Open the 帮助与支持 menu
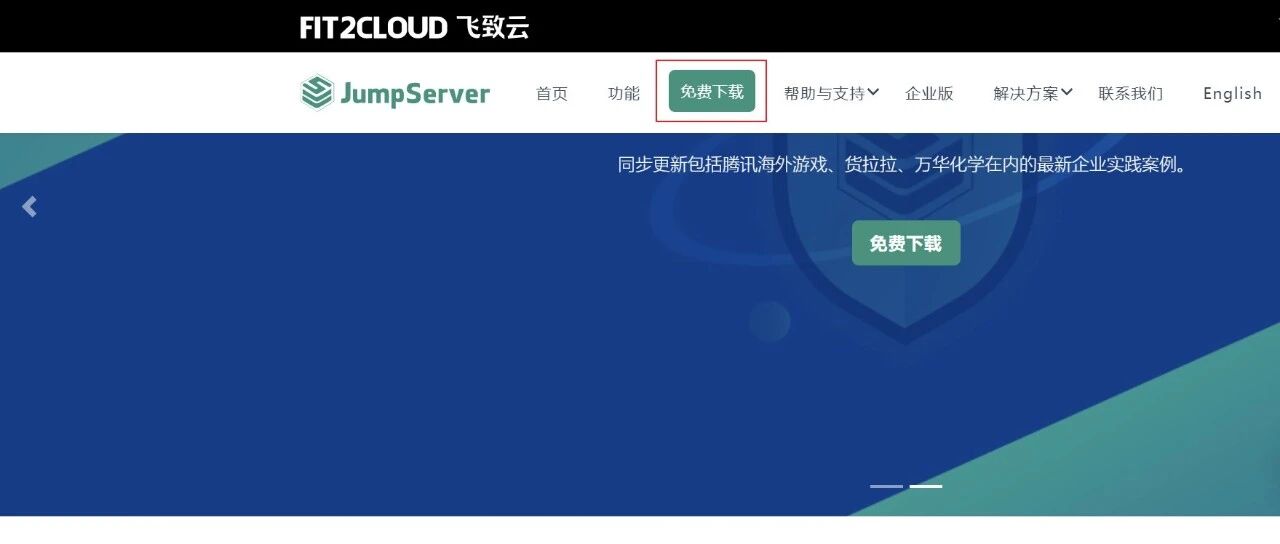The height and width of the screenshot is (544, 1280). 824,93
